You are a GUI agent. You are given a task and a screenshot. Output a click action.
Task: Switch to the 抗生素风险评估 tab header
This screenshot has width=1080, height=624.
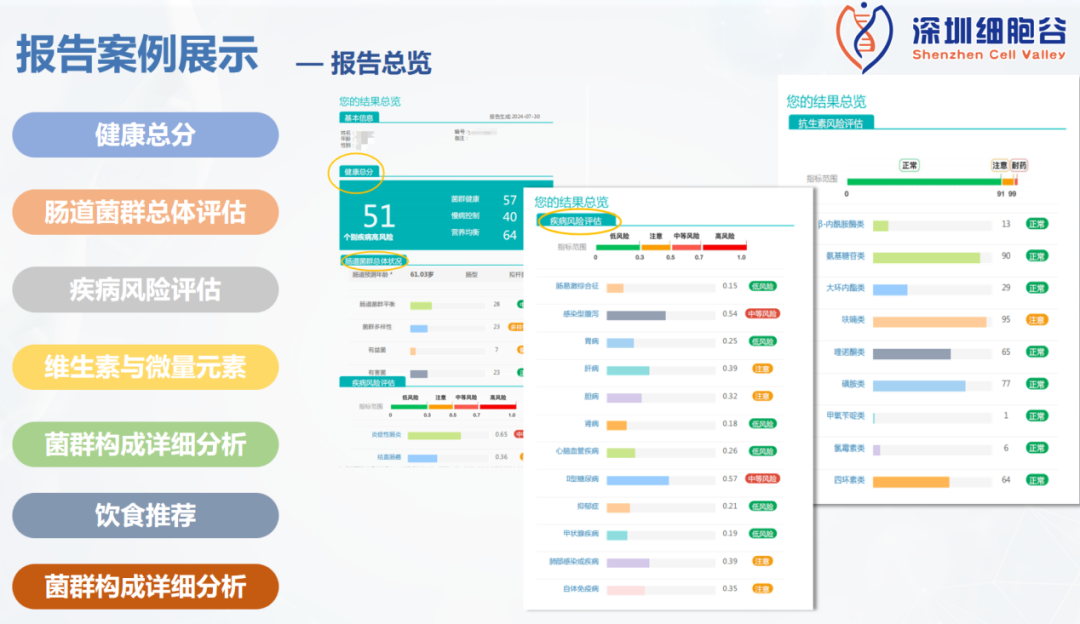pos(831,123)
